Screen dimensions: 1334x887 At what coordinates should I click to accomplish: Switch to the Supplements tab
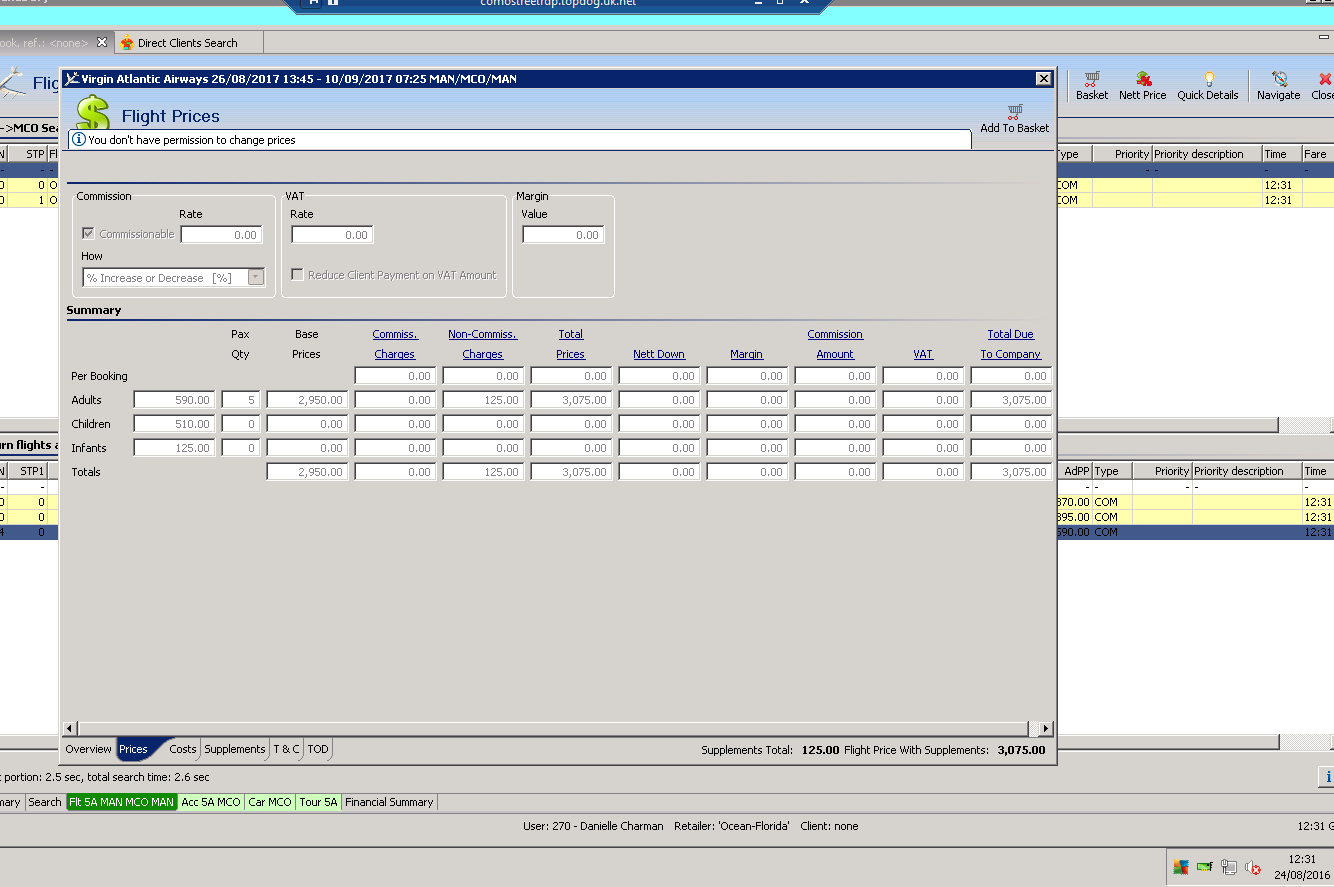pos(235,749)
